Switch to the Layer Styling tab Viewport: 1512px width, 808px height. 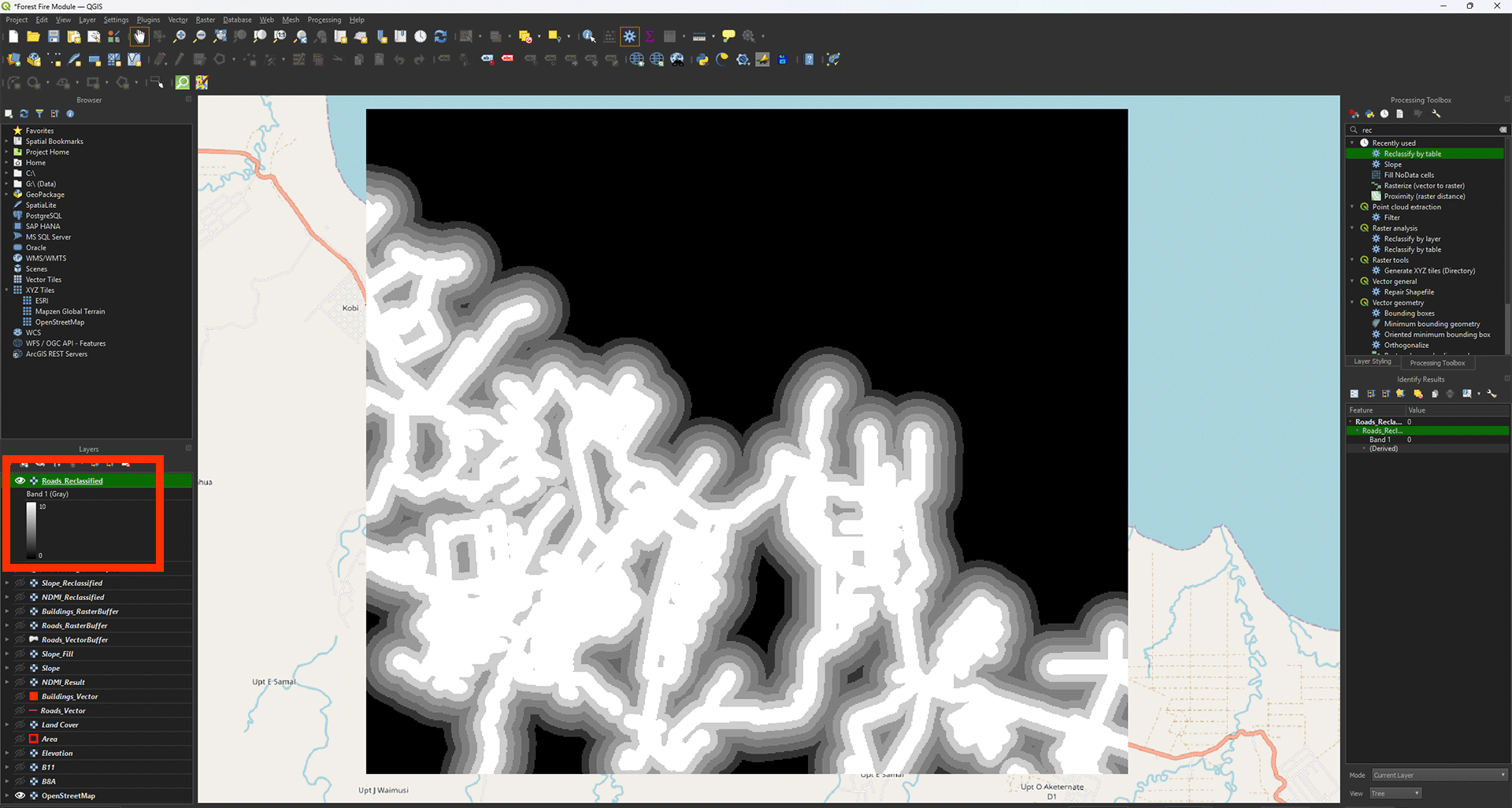point(1372,362)
